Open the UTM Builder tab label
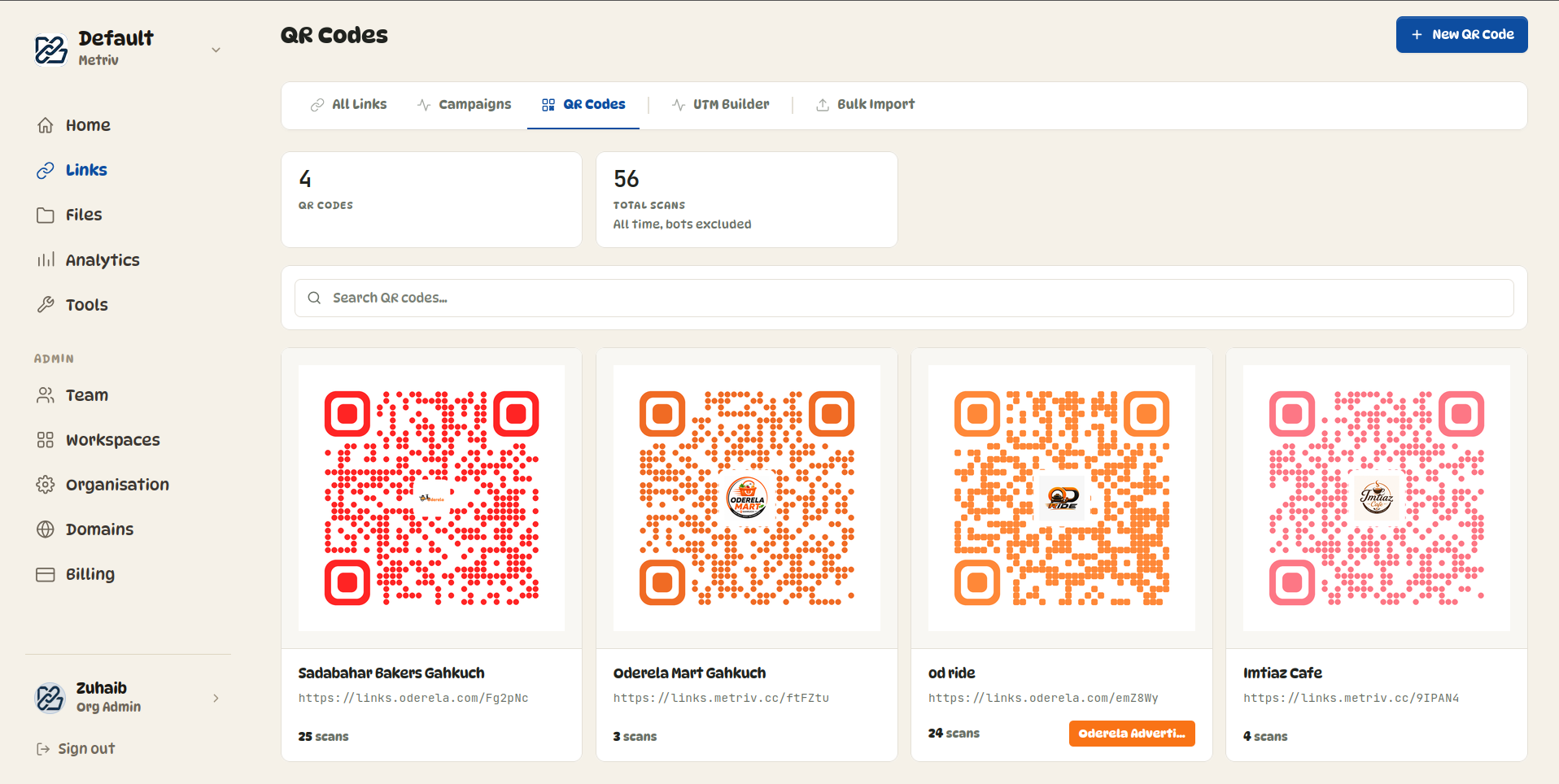Image resolution: width=1559 pixels, height=784 pixels. click(731, 104)
